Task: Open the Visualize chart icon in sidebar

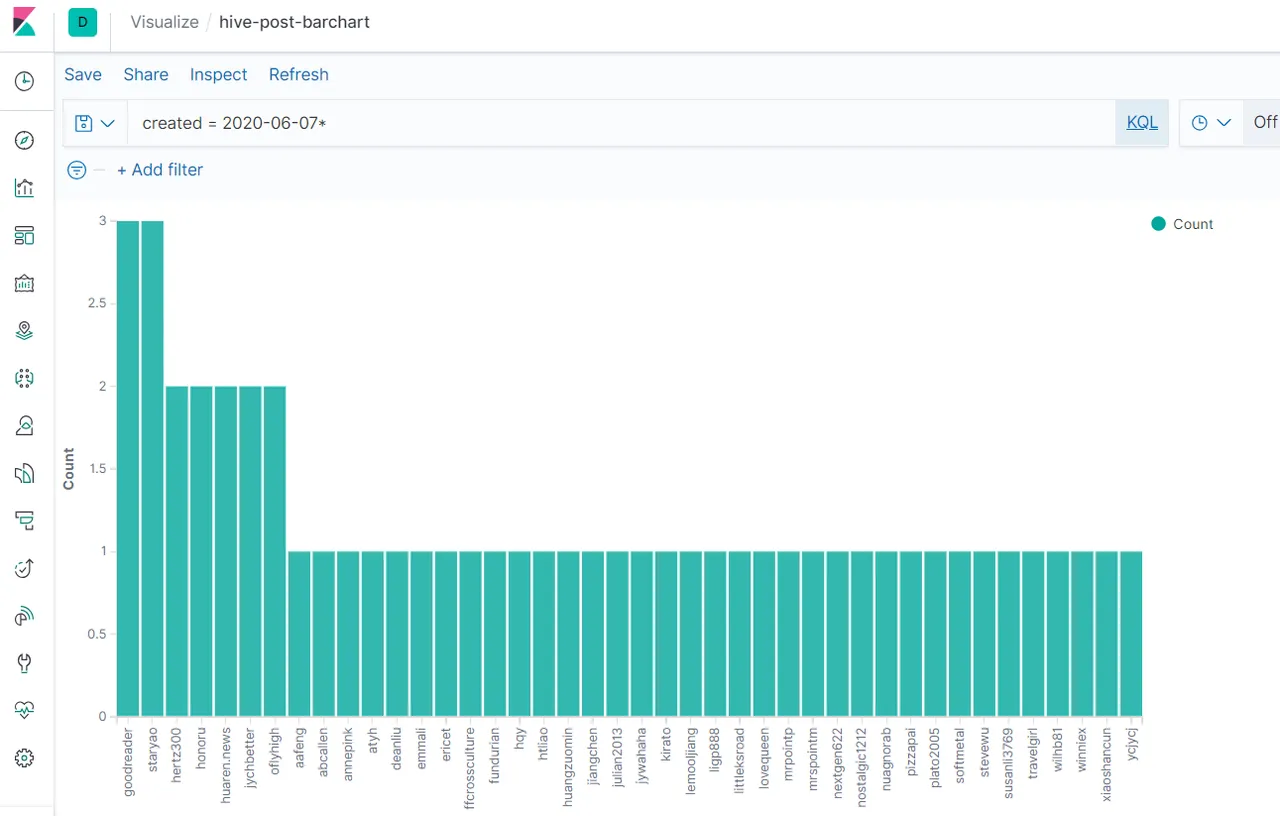Action: (25, 188)
